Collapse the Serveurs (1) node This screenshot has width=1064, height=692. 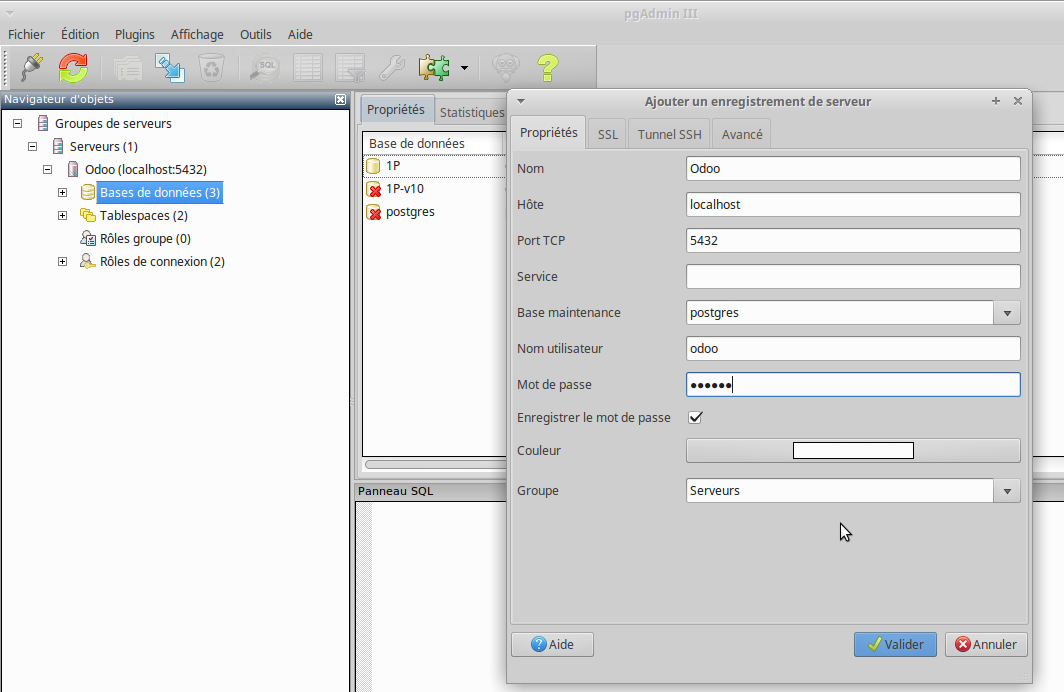tap(33, 147)
